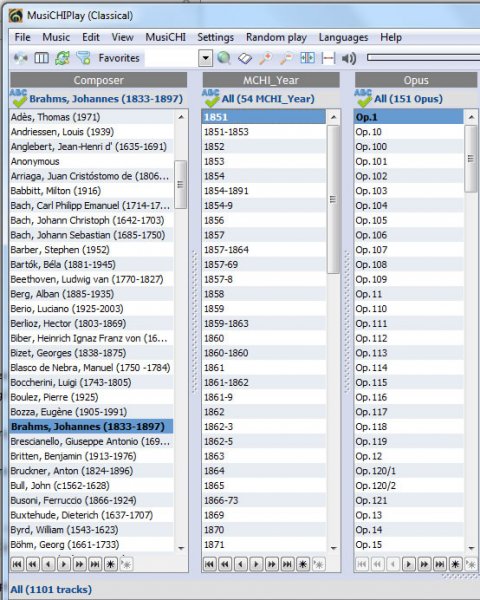Click the green globe search icon
The height and width of the screenshot is (600, 480).
pos(224,58)
